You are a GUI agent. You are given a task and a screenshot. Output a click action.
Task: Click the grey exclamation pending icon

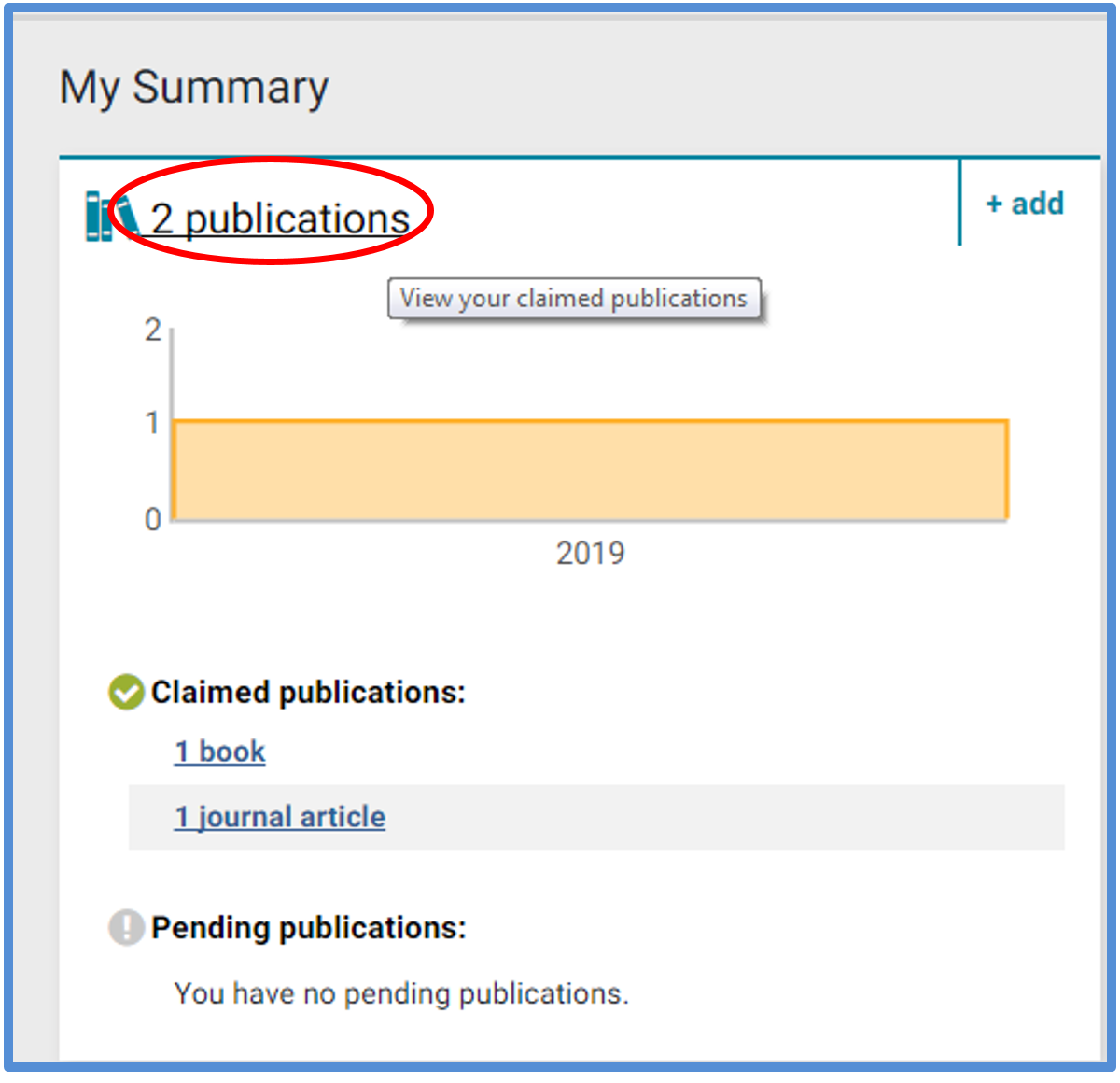[x=126, y=928]
